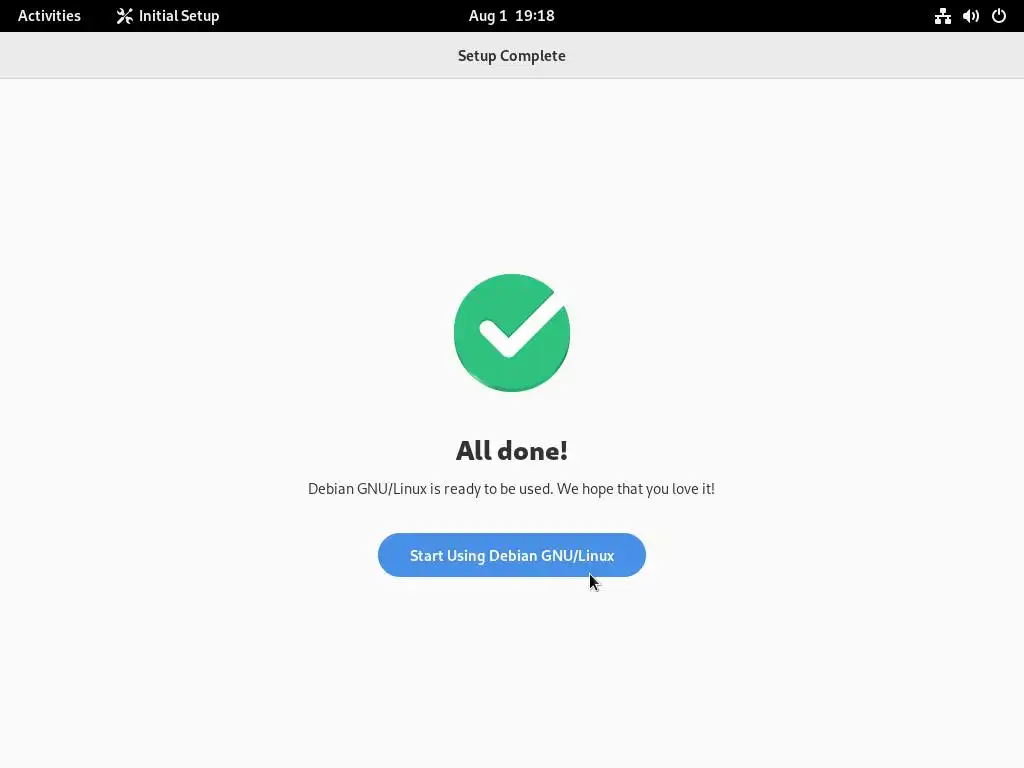Click the 19:18 time display
This screenshot has height=768, width=1024.
pyautogui.click(x=535, y=16)
